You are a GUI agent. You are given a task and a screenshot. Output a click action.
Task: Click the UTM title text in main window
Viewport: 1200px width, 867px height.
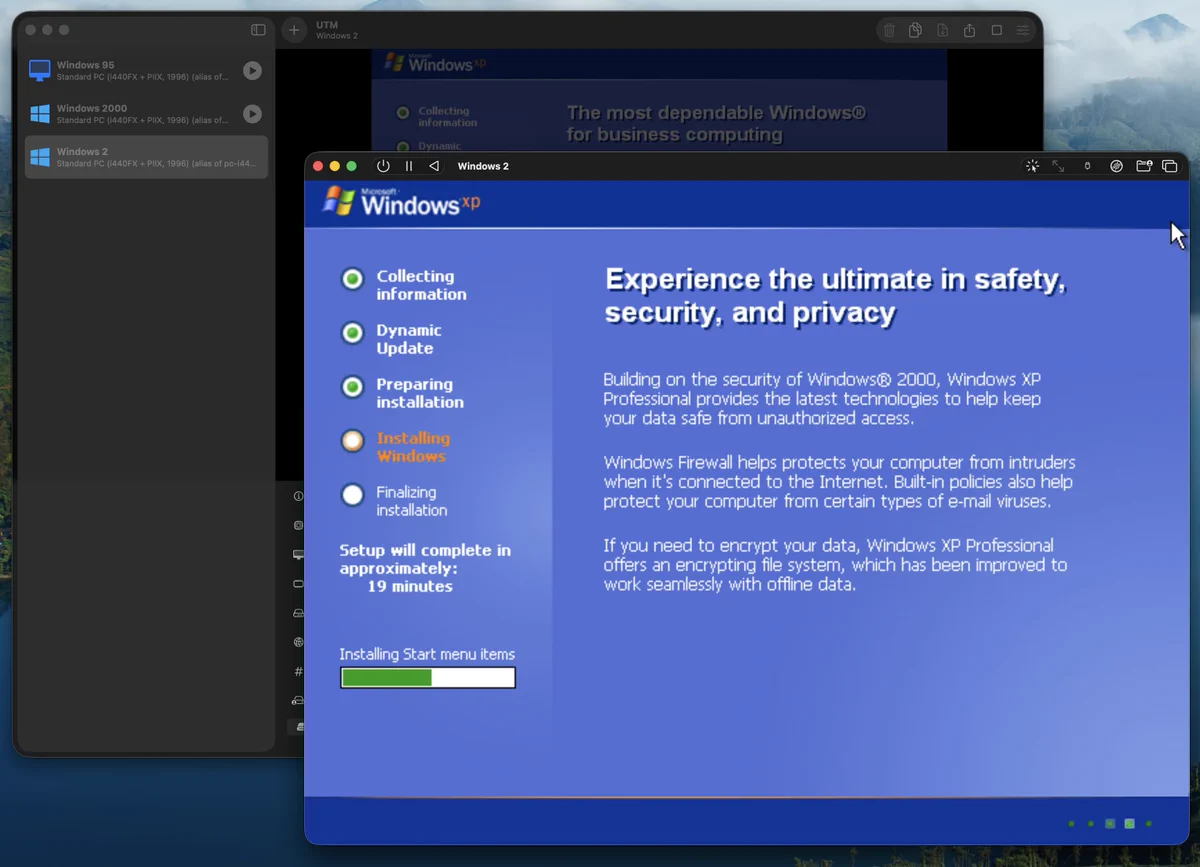coord(327,25)
